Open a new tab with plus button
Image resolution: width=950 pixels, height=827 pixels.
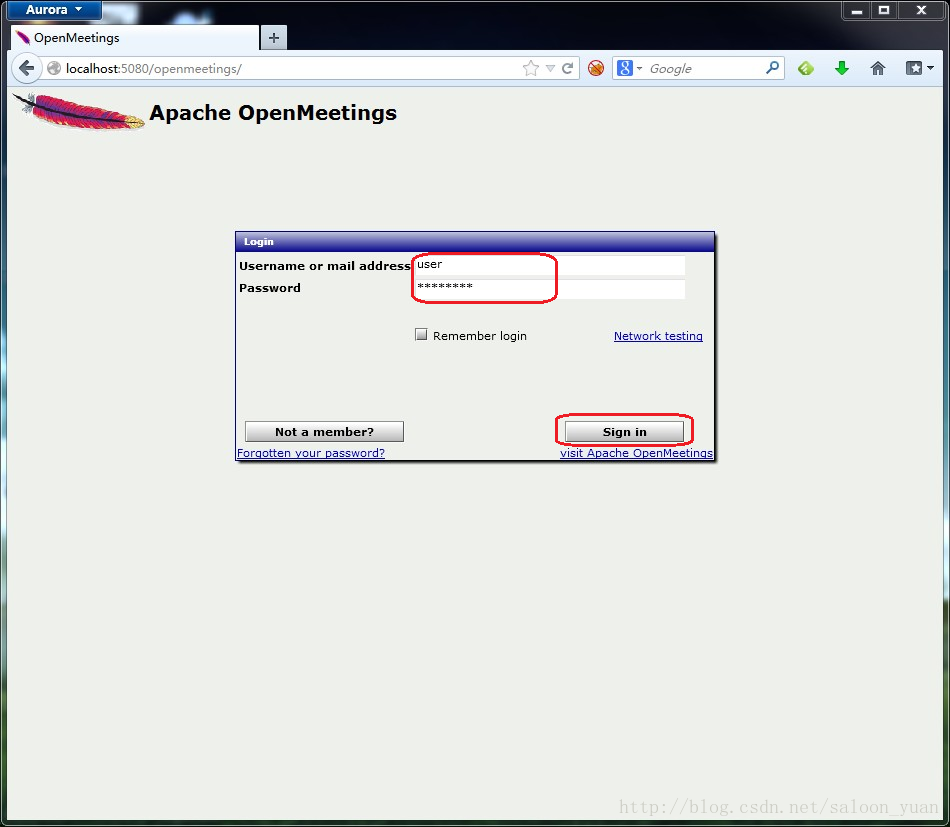coord(274,38)
